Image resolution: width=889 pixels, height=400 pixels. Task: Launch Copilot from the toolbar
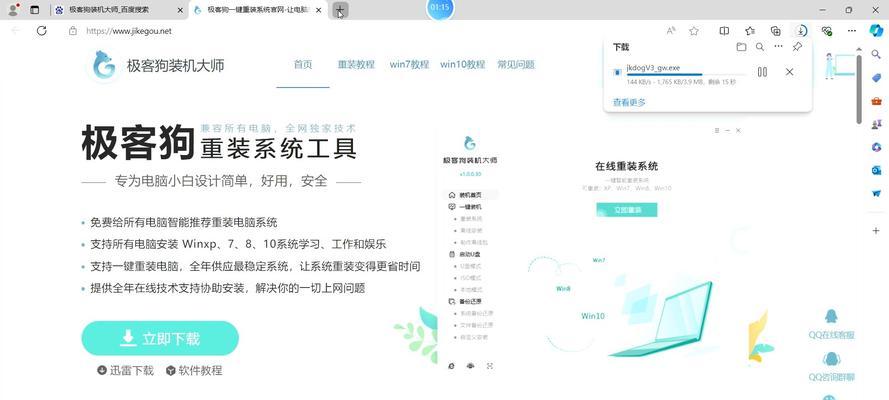click(877, 31)
